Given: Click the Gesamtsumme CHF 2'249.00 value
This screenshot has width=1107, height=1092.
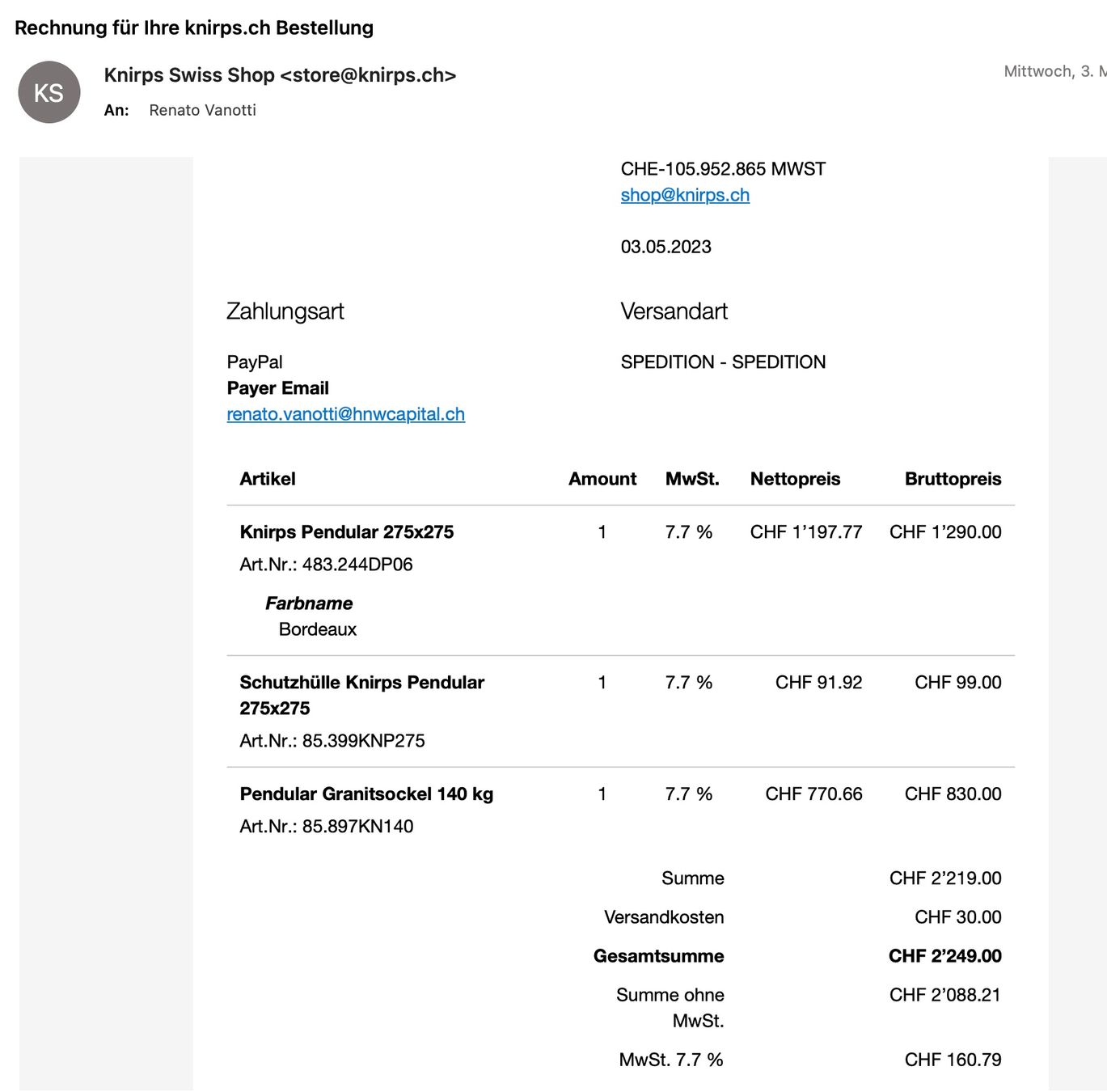Looking at the screenshot, I should point(944,956).
